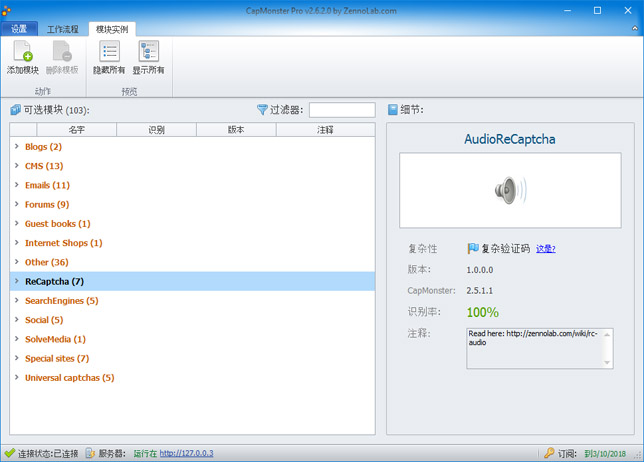Select the SolveMedia (1) row
644x462 pixels.
tap(192, 339)
